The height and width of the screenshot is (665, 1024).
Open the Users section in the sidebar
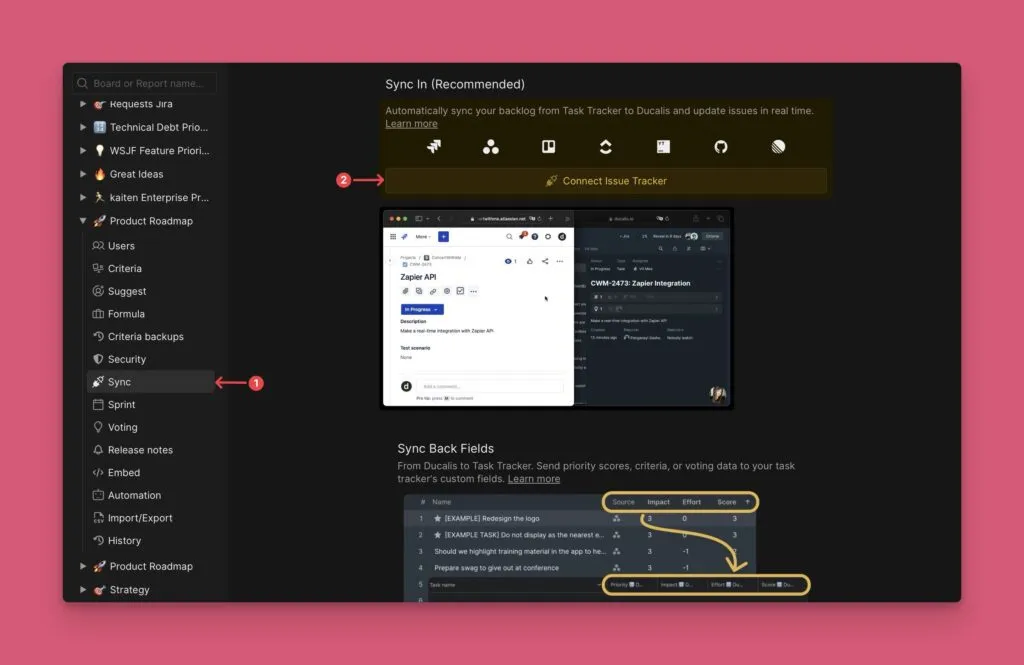click(124, 245)
